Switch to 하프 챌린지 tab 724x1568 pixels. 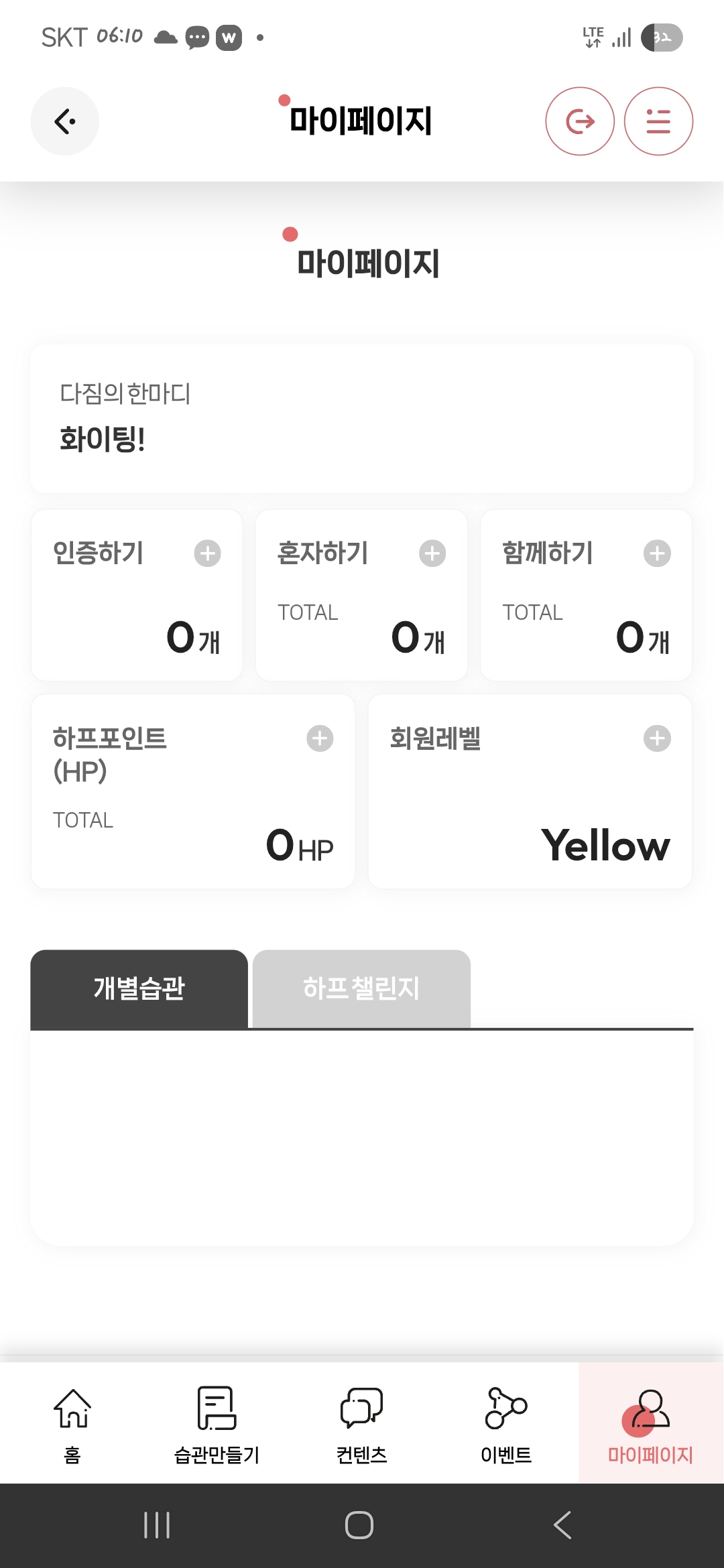pyautogui.click(x=361, y=988)
